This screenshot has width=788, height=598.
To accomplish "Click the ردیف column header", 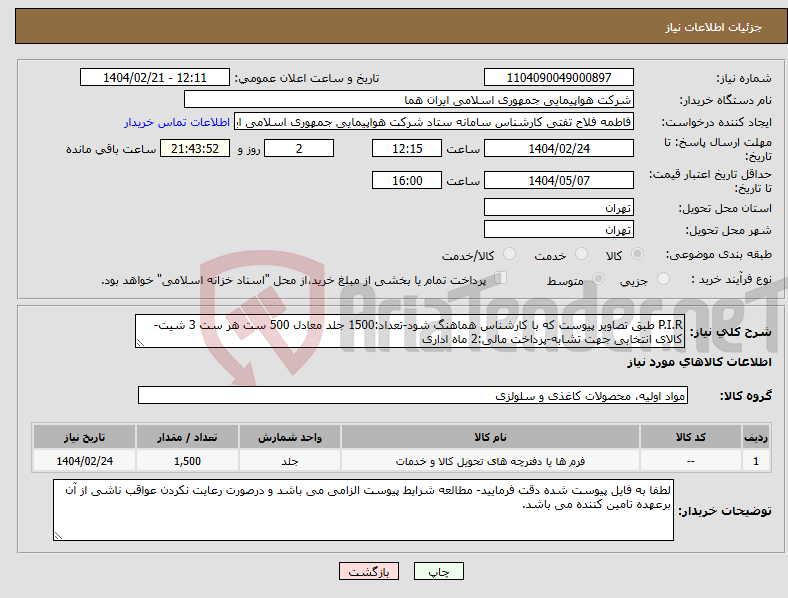I will tap(756, 437).
